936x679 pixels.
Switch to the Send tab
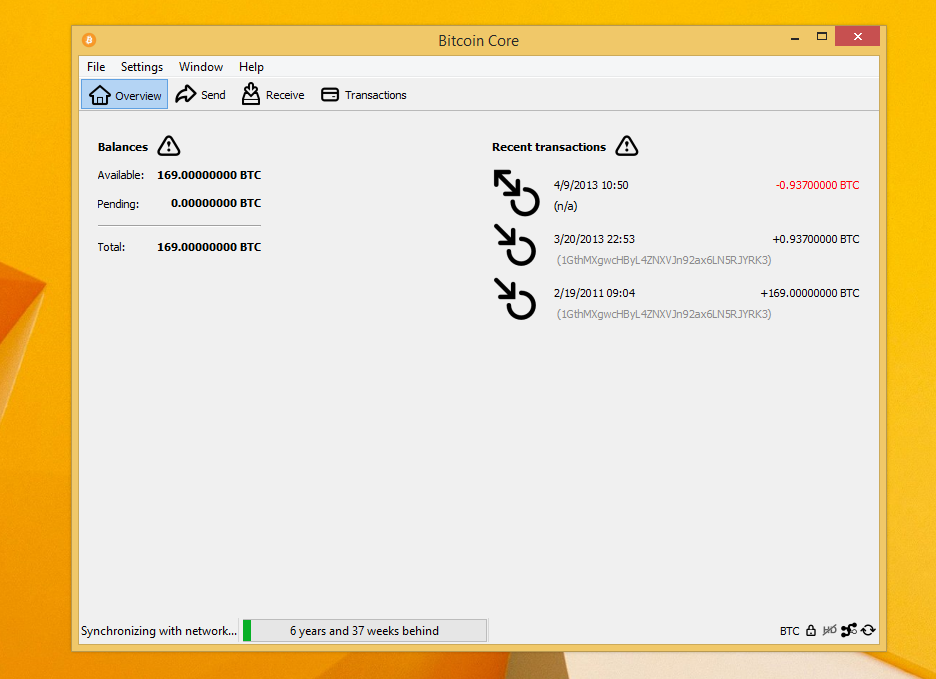tap(200, 94)
